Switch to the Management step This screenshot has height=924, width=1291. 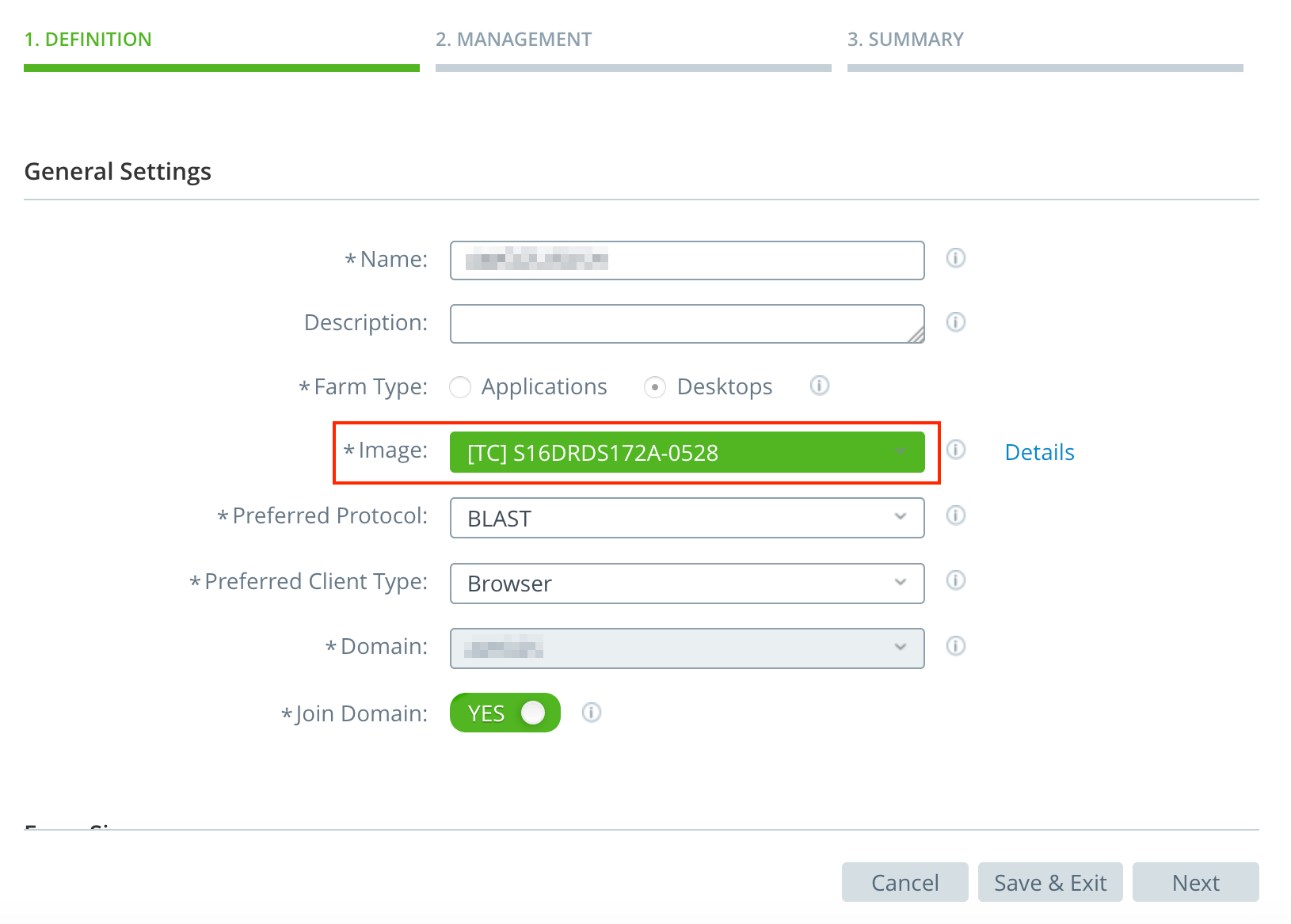click(x=514, y=39)
